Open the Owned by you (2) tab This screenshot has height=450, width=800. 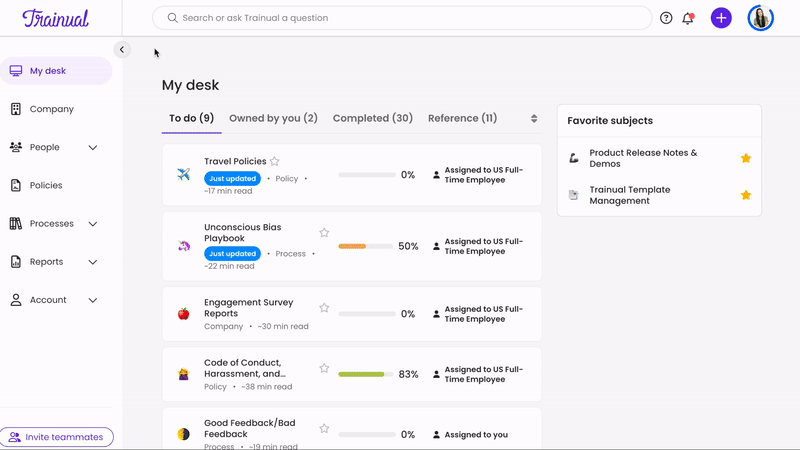pos(273,118)
